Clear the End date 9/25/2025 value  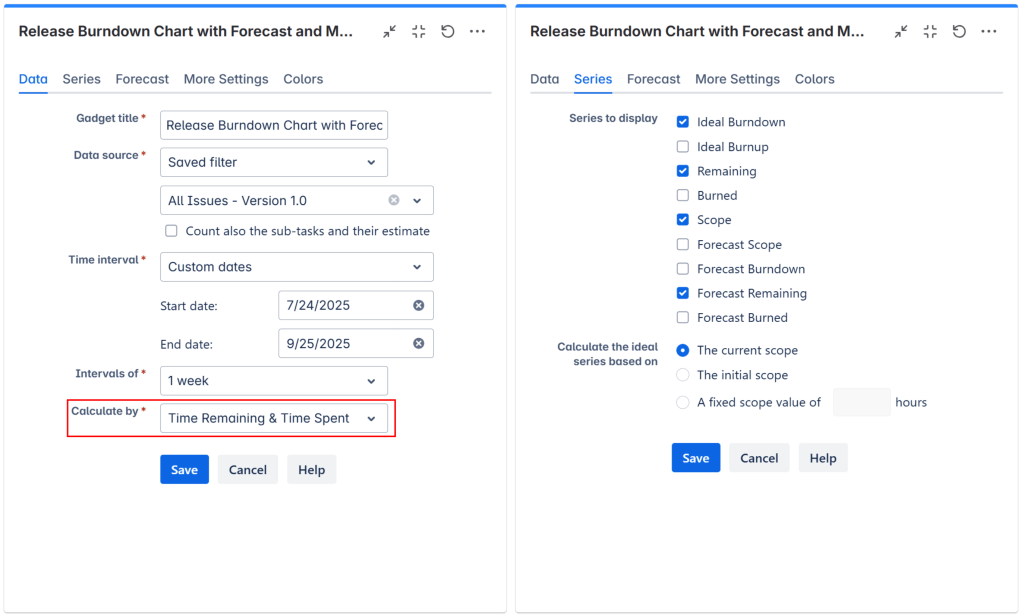(x=419, y=343)
